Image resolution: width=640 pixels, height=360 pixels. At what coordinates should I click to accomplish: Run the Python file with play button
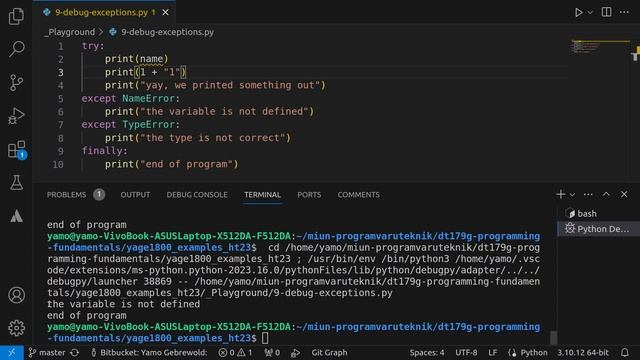[x=578, y=12]
